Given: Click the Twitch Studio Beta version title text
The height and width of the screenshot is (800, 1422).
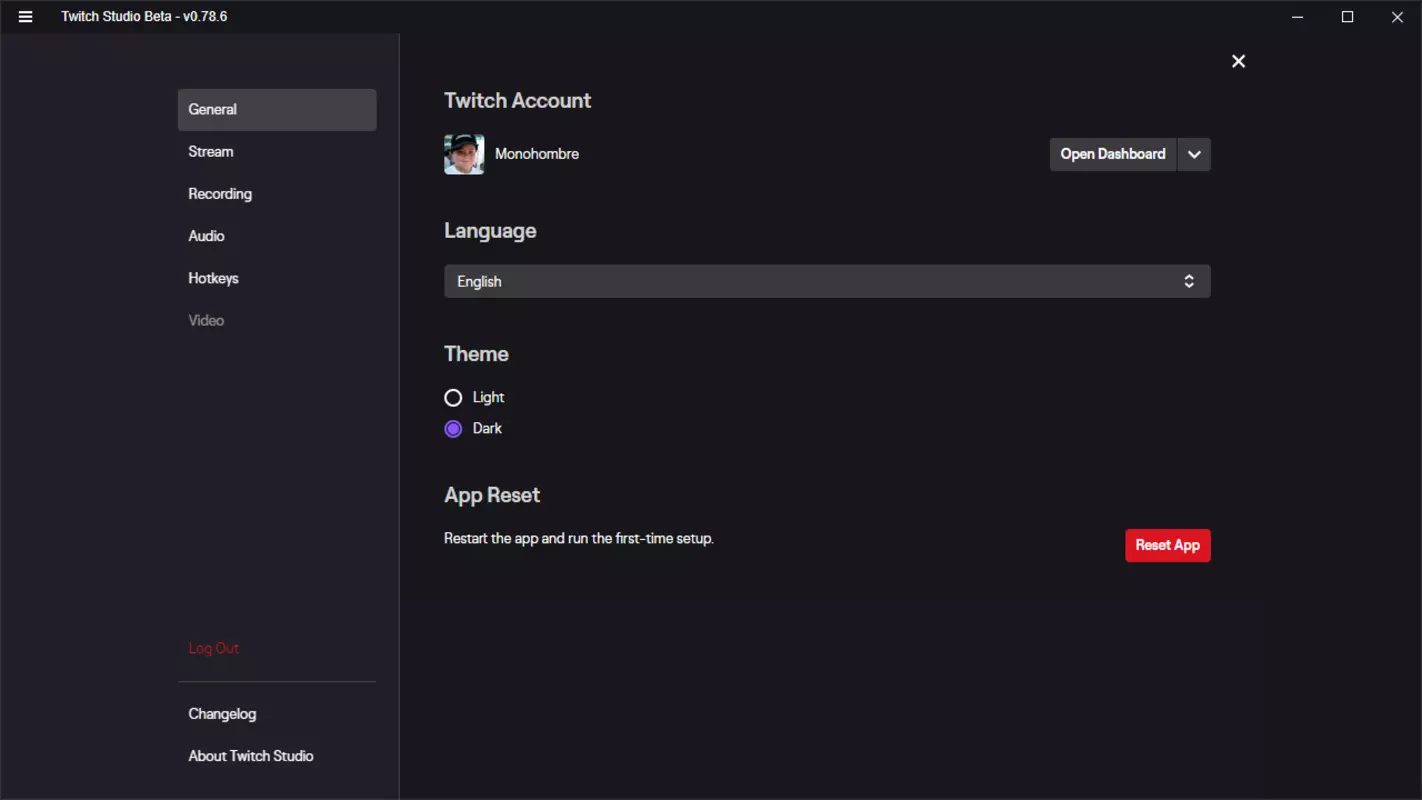Looking at the screenshot, I should [x=144, y=17].
